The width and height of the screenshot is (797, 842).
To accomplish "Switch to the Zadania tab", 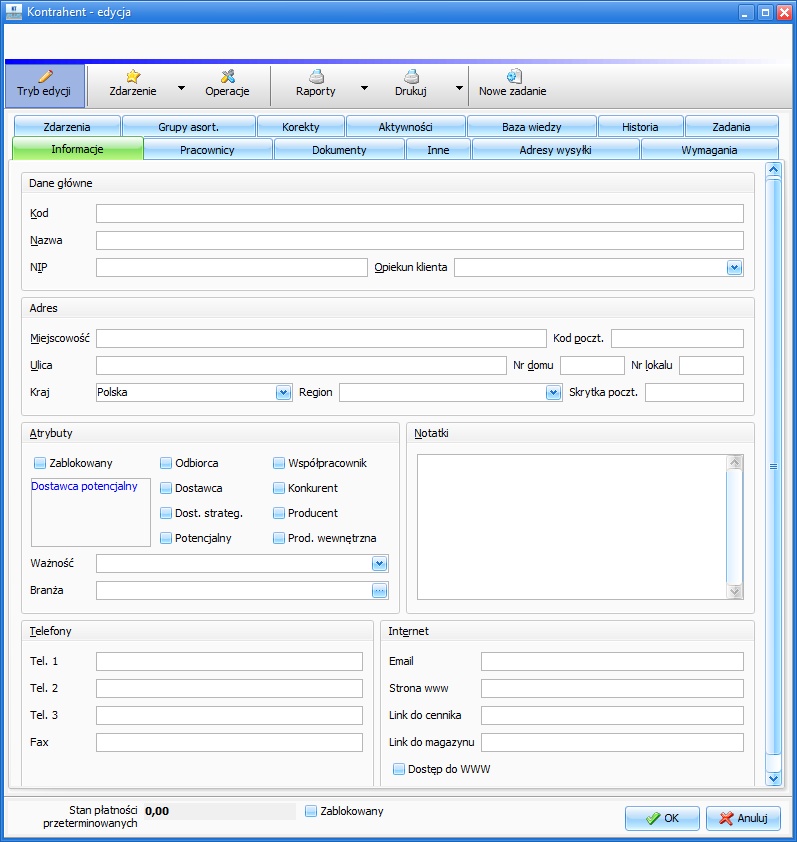I will tap(731, 127).
